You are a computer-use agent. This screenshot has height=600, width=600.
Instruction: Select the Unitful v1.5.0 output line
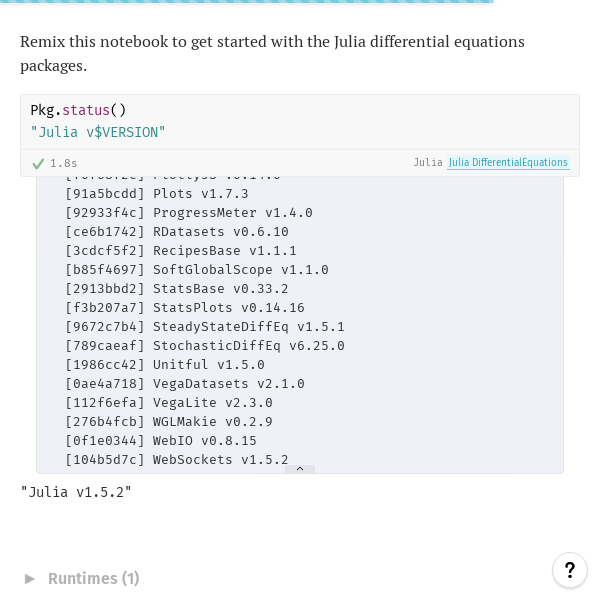tap(165, 365)
